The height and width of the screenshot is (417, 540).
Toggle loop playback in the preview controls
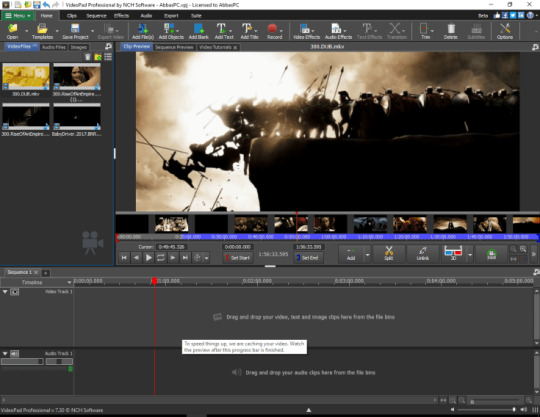(x=160, y=258)
